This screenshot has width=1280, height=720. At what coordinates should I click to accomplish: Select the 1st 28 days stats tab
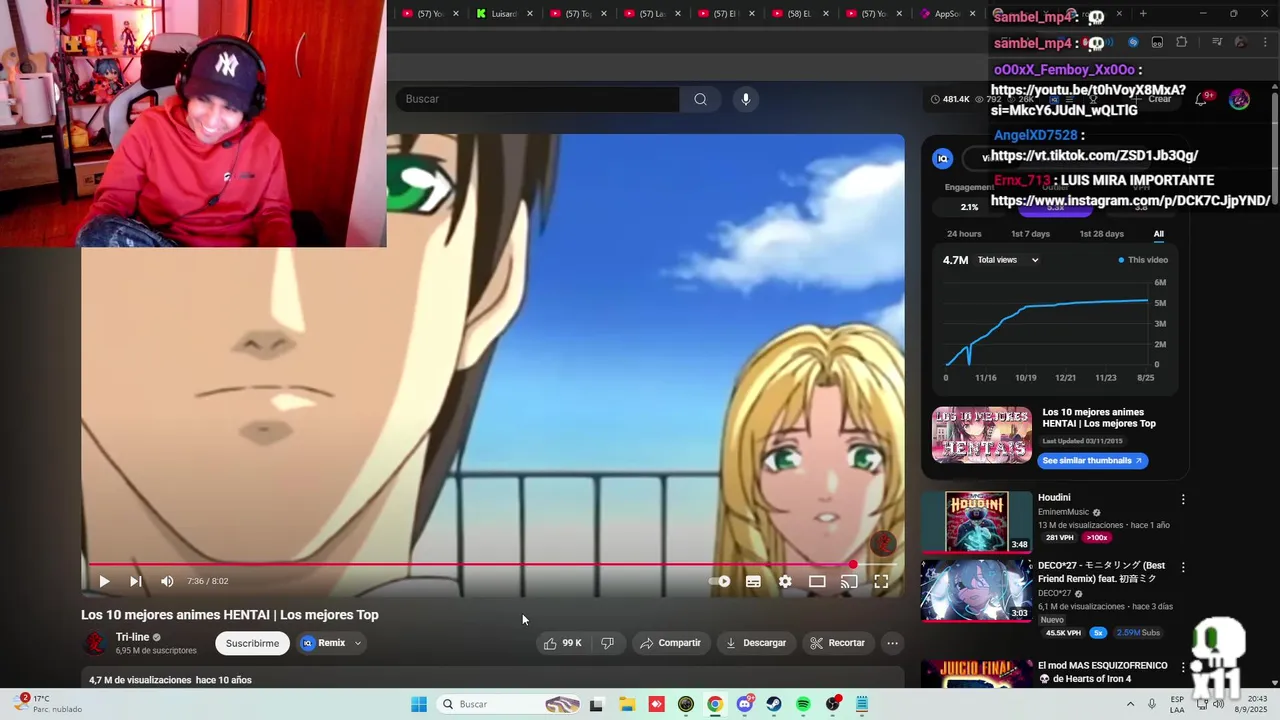click(1101, 234)
